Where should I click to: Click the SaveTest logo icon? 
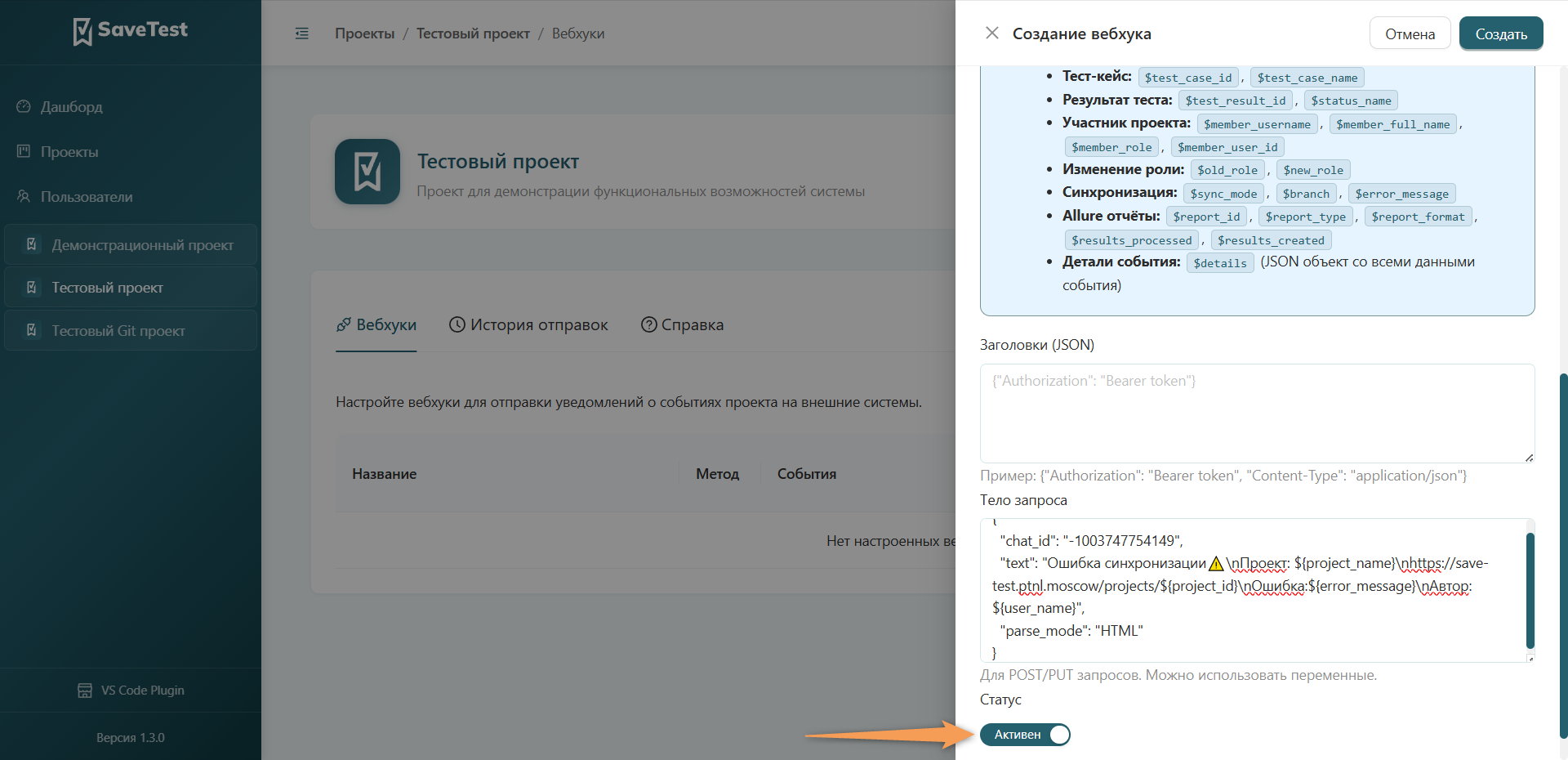click(82, 31)
